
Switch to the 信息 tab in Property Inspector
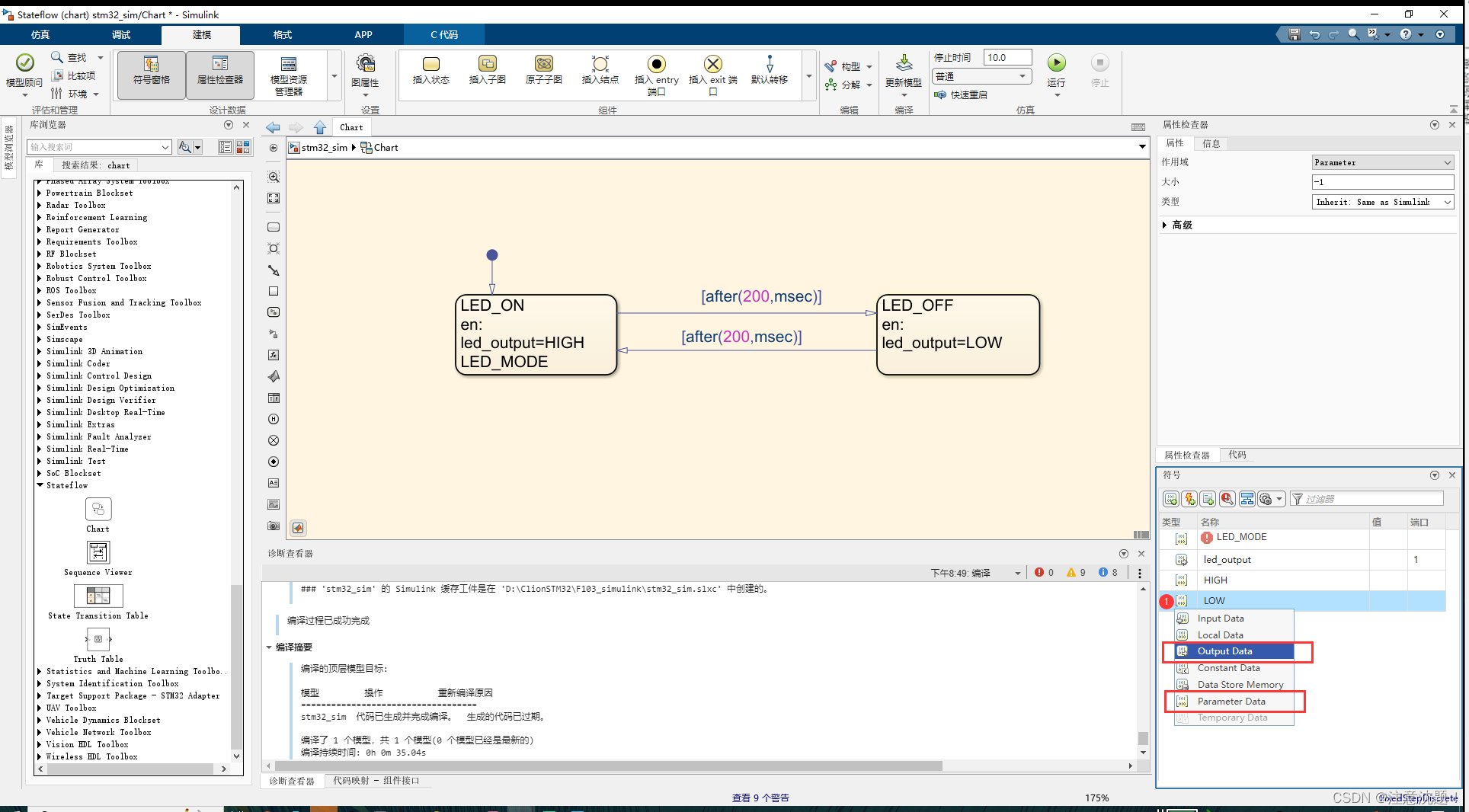pos(1211,143)
